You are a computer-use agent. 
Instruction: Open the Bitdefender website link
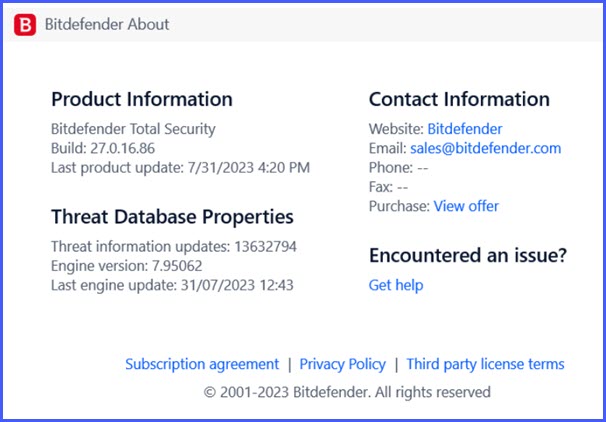click(464, 129)
